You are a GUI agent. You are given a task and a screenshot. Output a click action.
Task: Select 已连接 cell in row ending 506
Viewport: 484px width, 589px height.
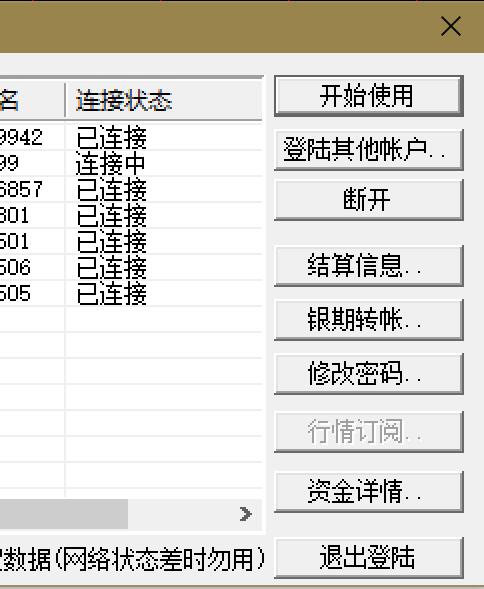point(112,267)
